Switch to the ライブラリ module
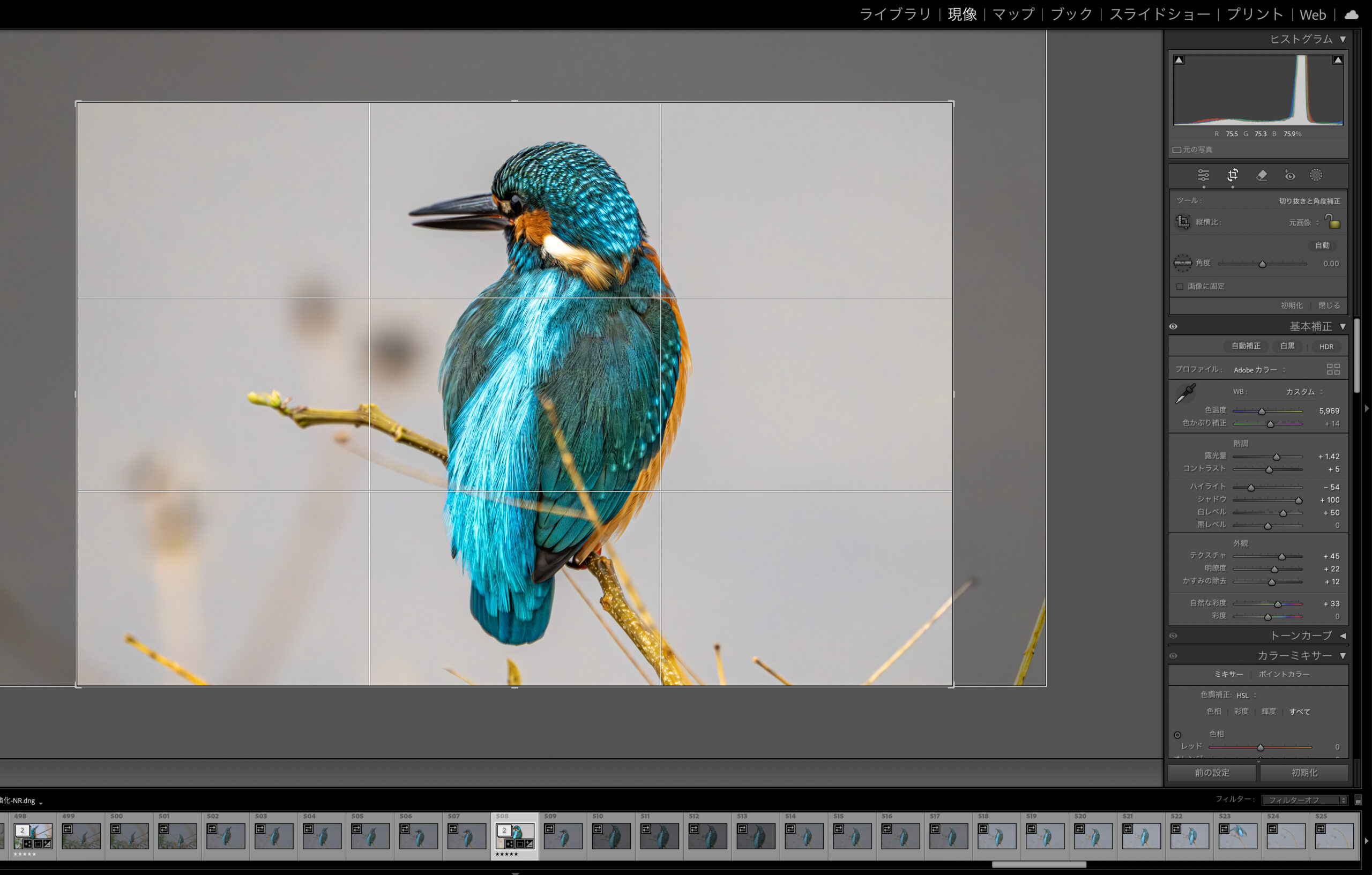The image size is (1372, 875). click(894, 14)
